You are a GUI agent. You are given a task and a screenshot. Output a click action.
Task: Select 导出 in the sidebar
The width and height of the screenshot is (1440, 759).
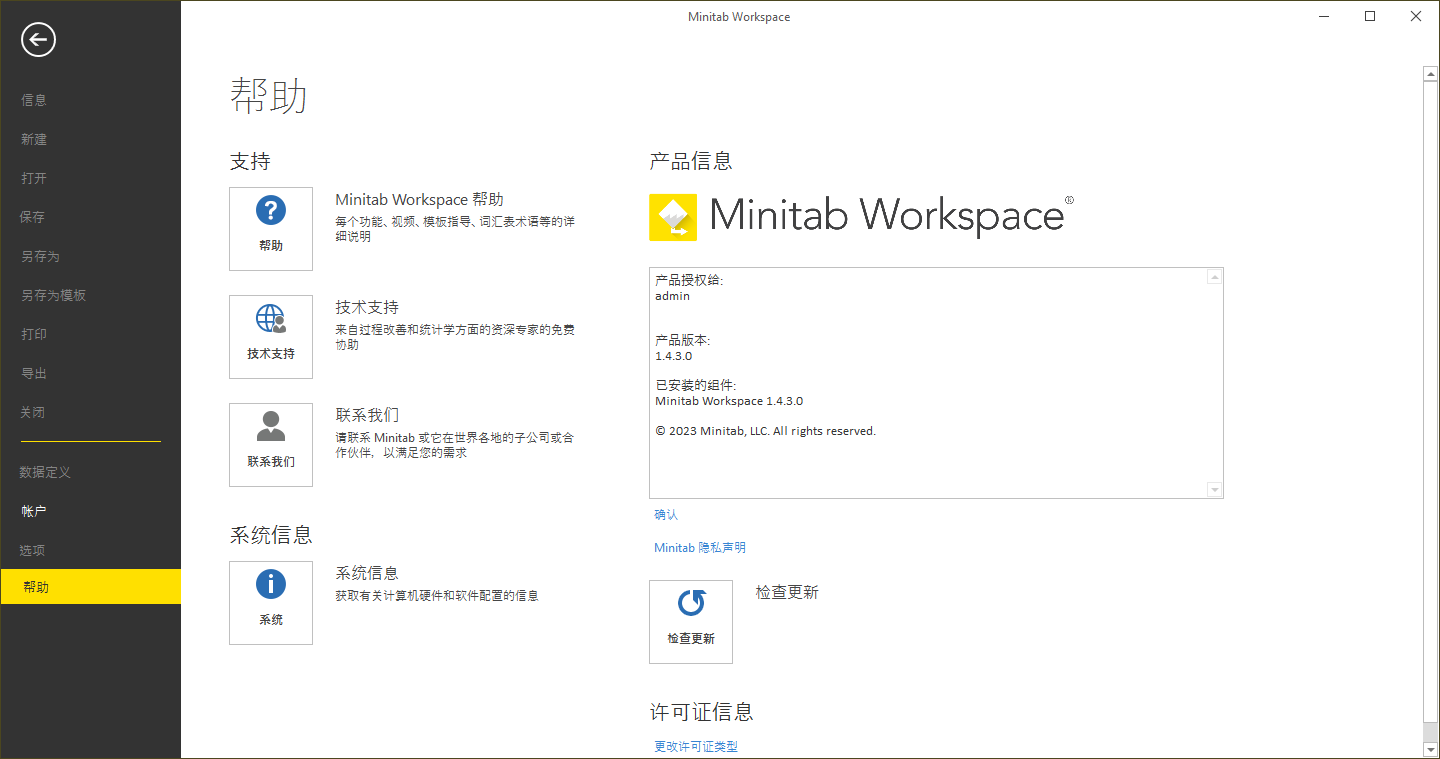[34, 373]
